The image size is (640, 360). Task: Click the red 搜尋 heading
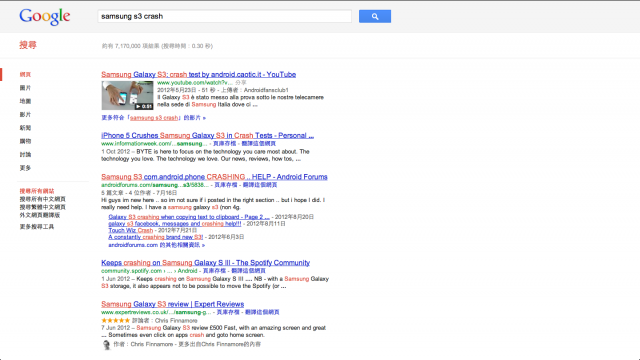tap(28, 45)
